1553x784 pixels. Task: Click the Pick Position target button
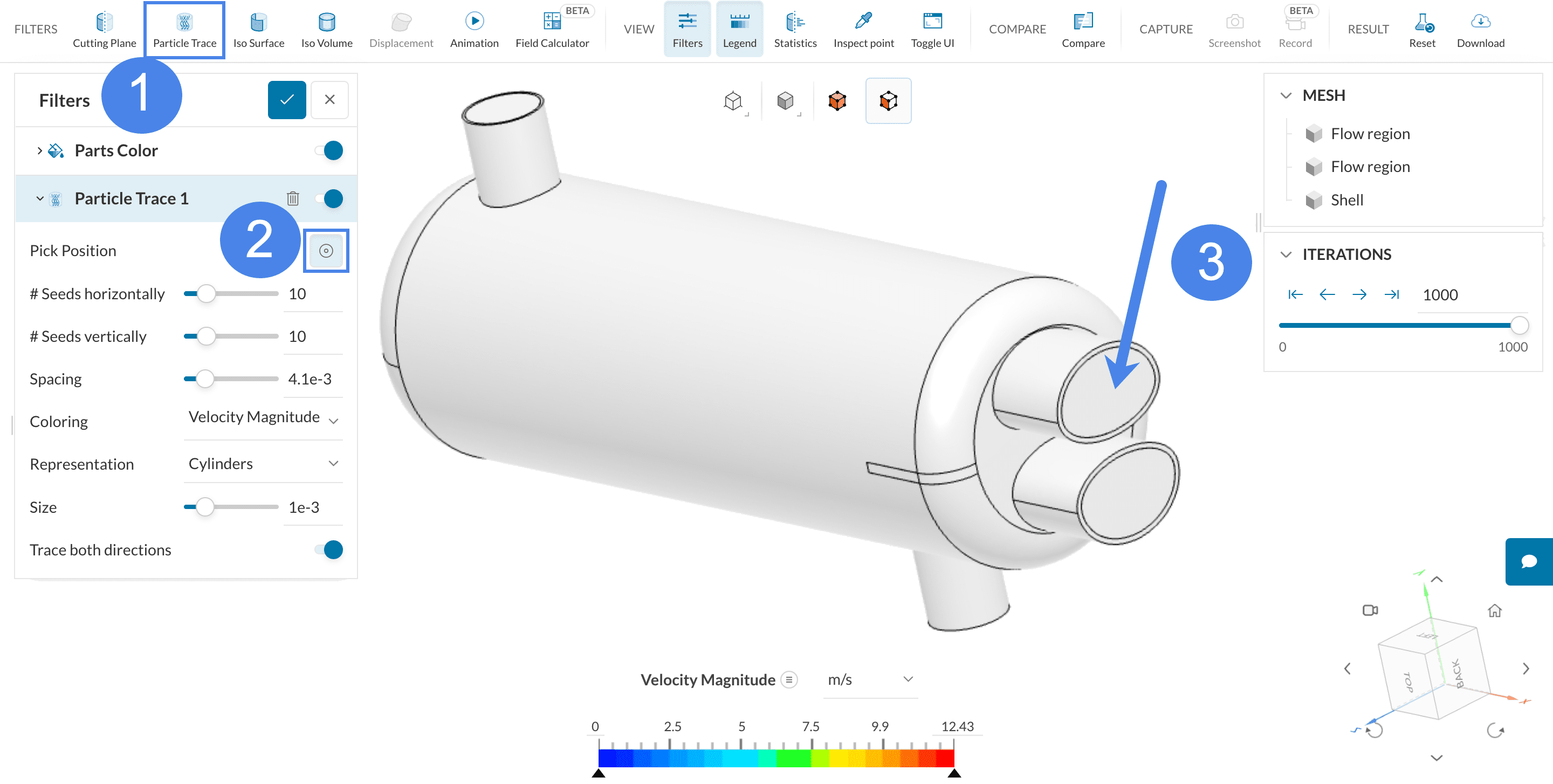pos(326,251)
